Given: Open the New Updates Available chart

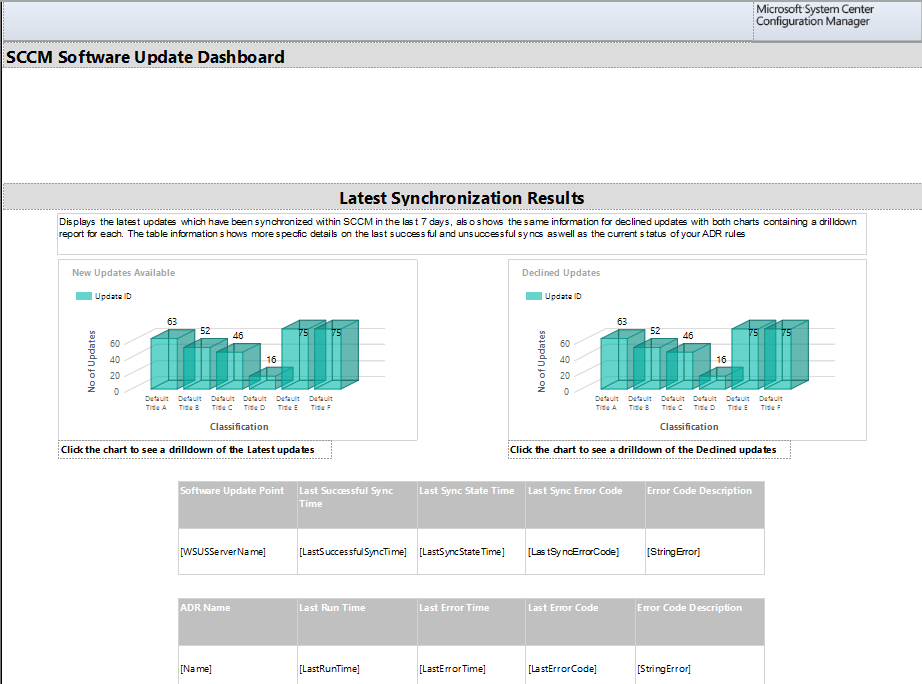Looking at the screenshot, I should pyautogui.click(x=238, y=350).
